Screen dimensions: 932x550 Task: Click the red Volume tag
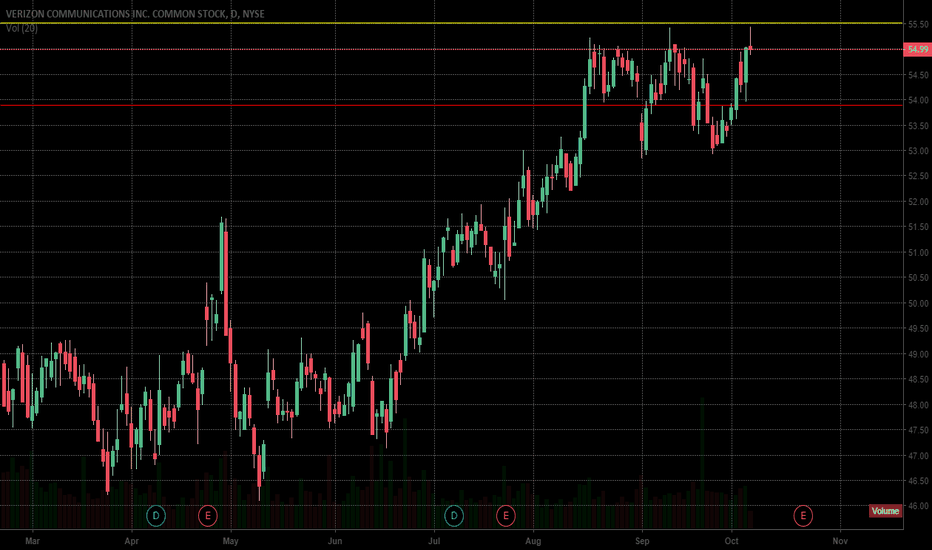885,511
